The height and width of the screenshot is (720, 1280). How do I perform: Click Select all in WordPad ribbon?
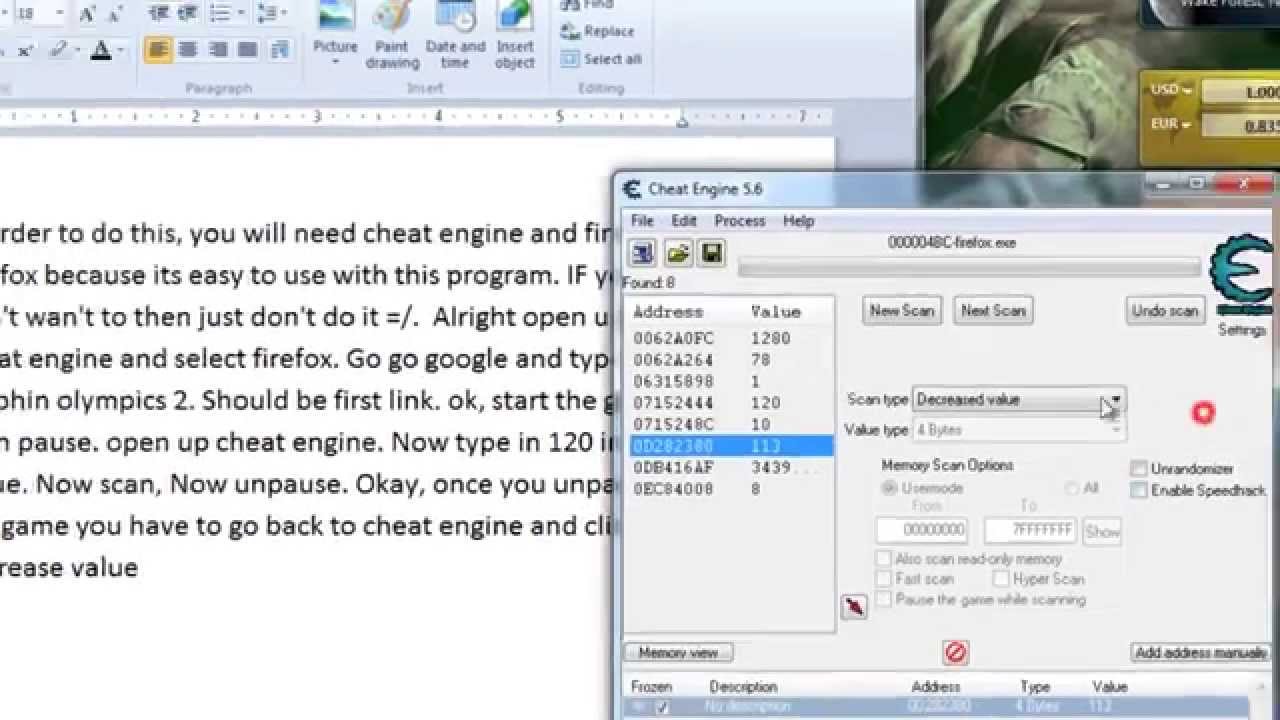(x=601, y=59)
